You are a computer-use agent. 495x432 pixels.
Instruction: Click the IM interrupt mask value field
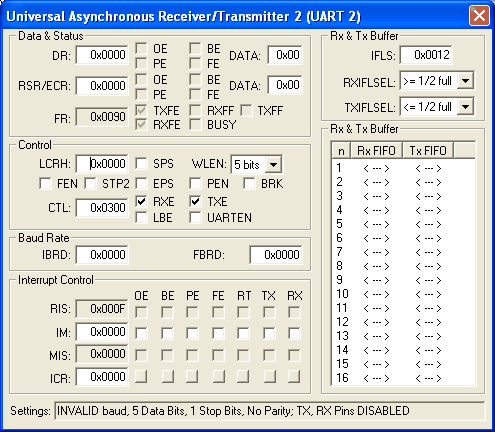point(102,332)
